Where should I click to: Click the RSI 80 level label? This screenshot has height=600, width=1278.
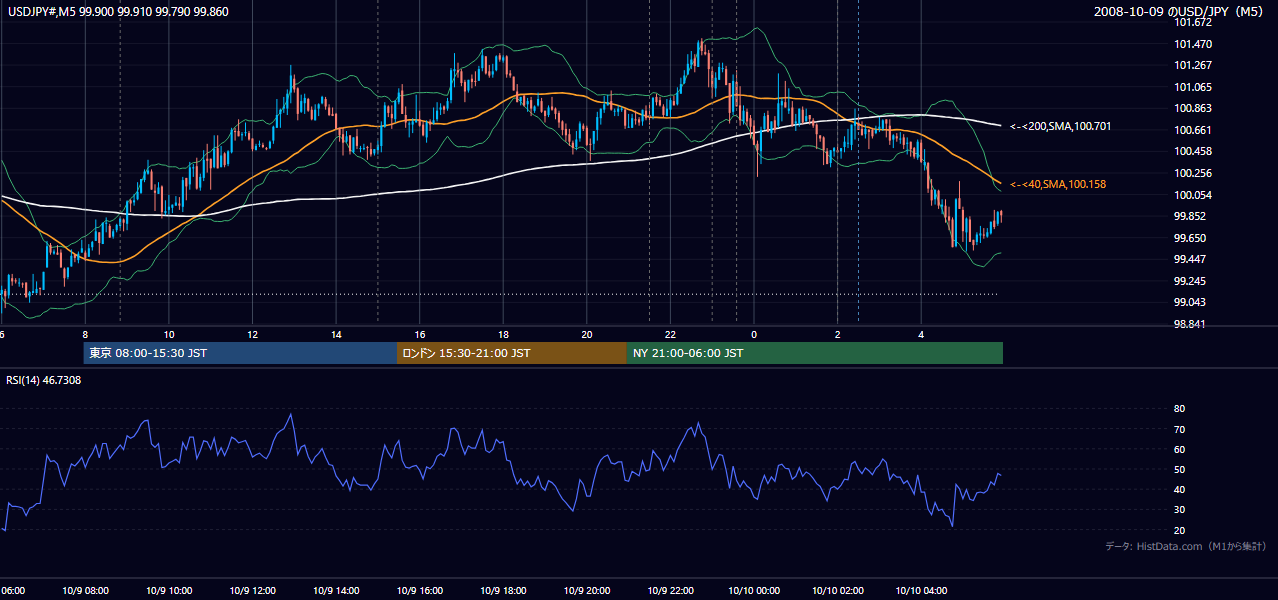coord(1179,409)
